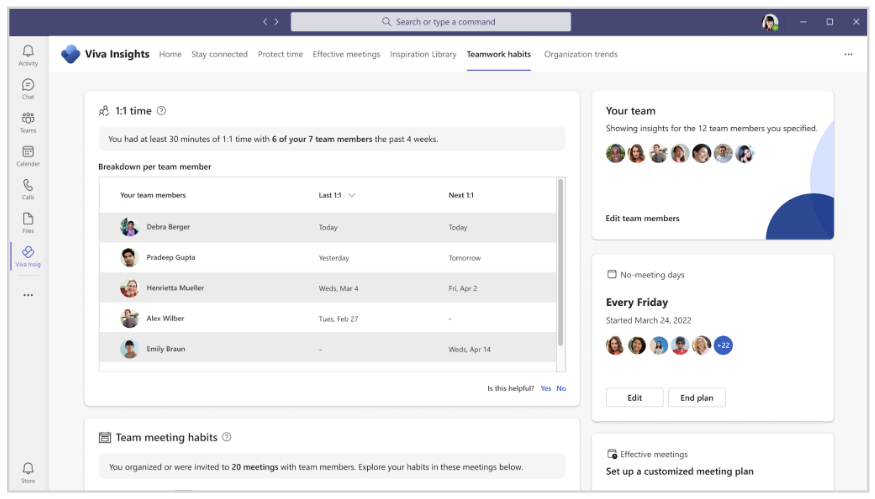The image size is (875, 499).
Task: Sort by Last 1:1 chevron
Action: (x=352, y=195)
